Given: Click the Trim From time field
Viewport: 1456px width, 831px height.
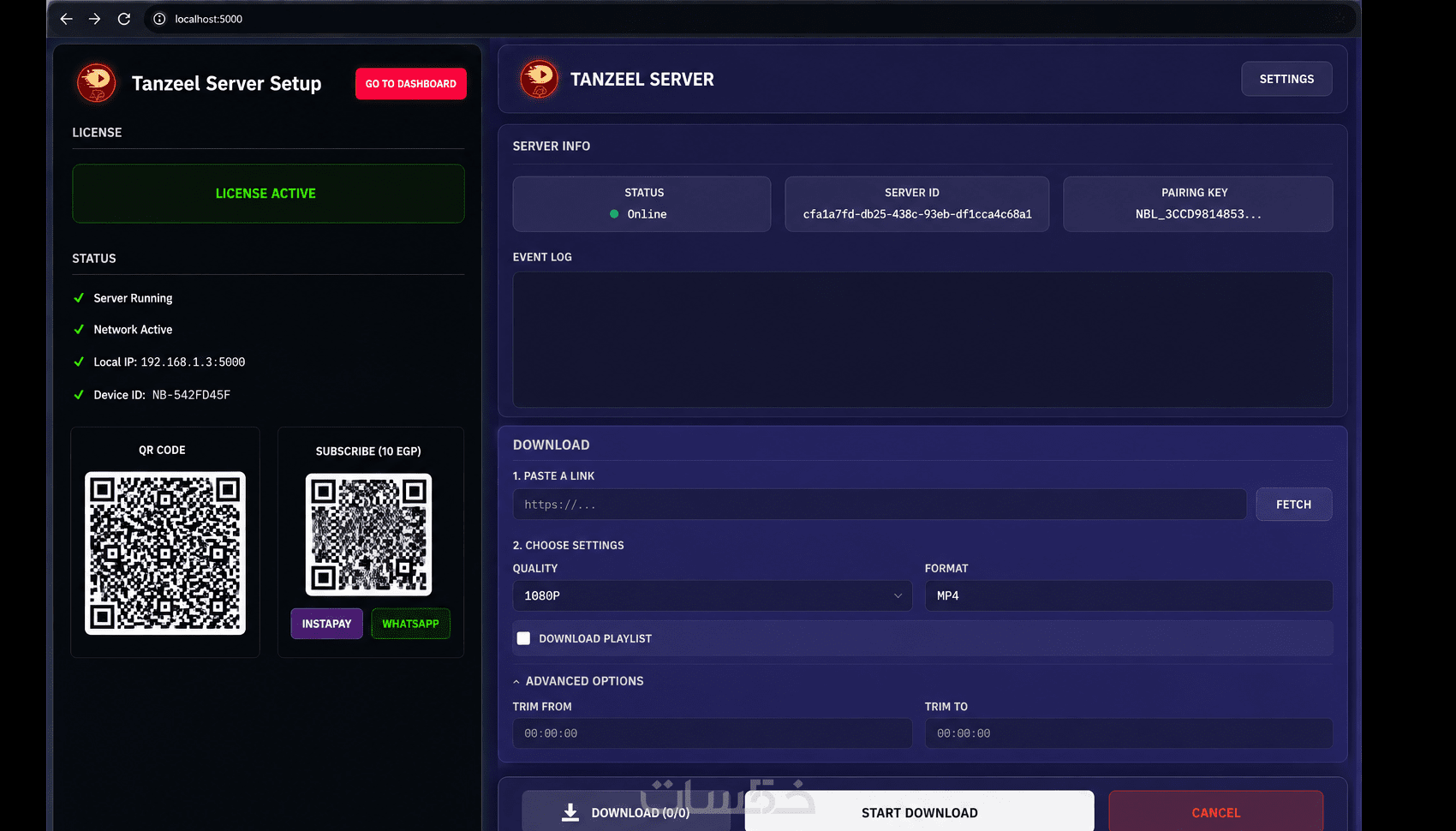Looking at the screenshot, I should point(713,733).
